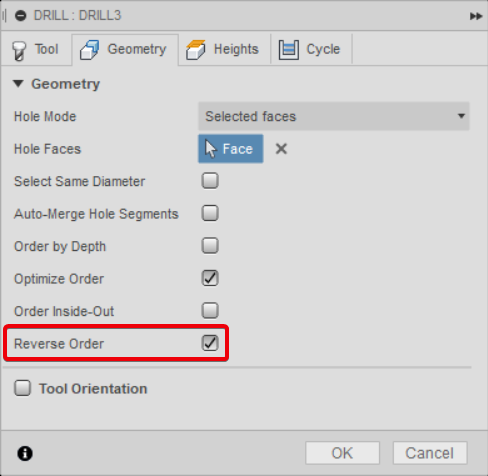Switch to the Cycle tab
This screenshot has height=476, width=488.
312,49
